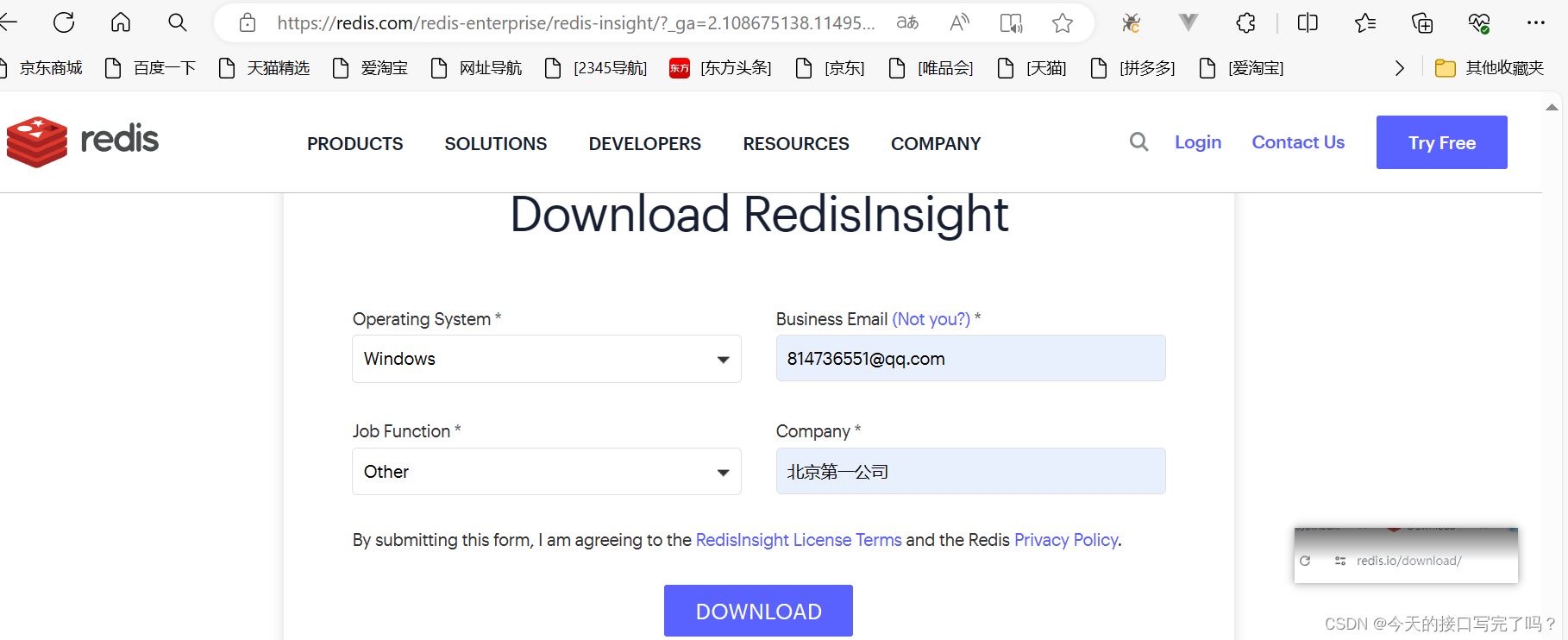
Task: Open favorites list icon
Action: tap(1365, 23)
